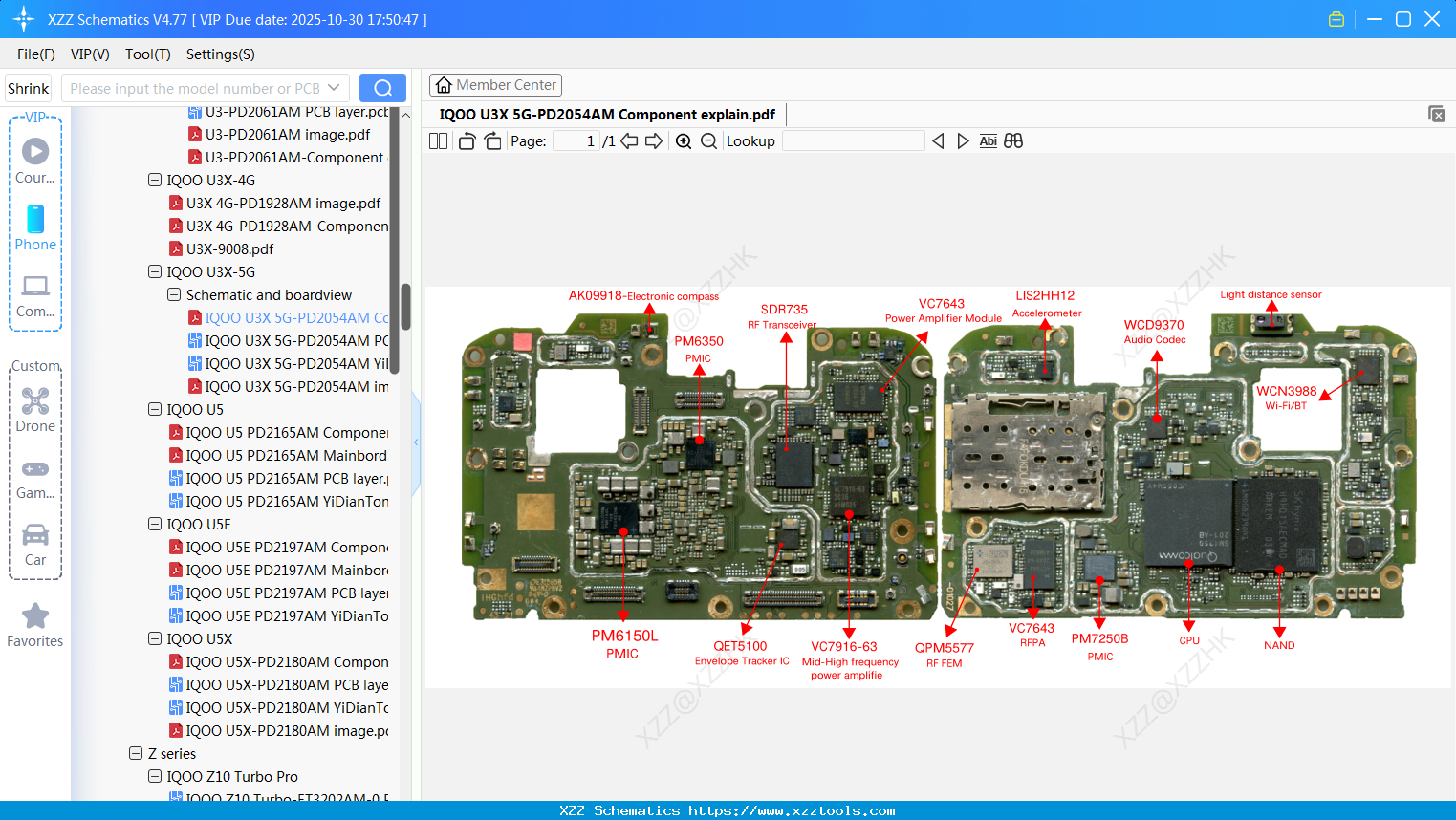Click the Shrink button
The height and width of the screenshot is (820, 1456).
pyautogui.click(x=29, y=88)
